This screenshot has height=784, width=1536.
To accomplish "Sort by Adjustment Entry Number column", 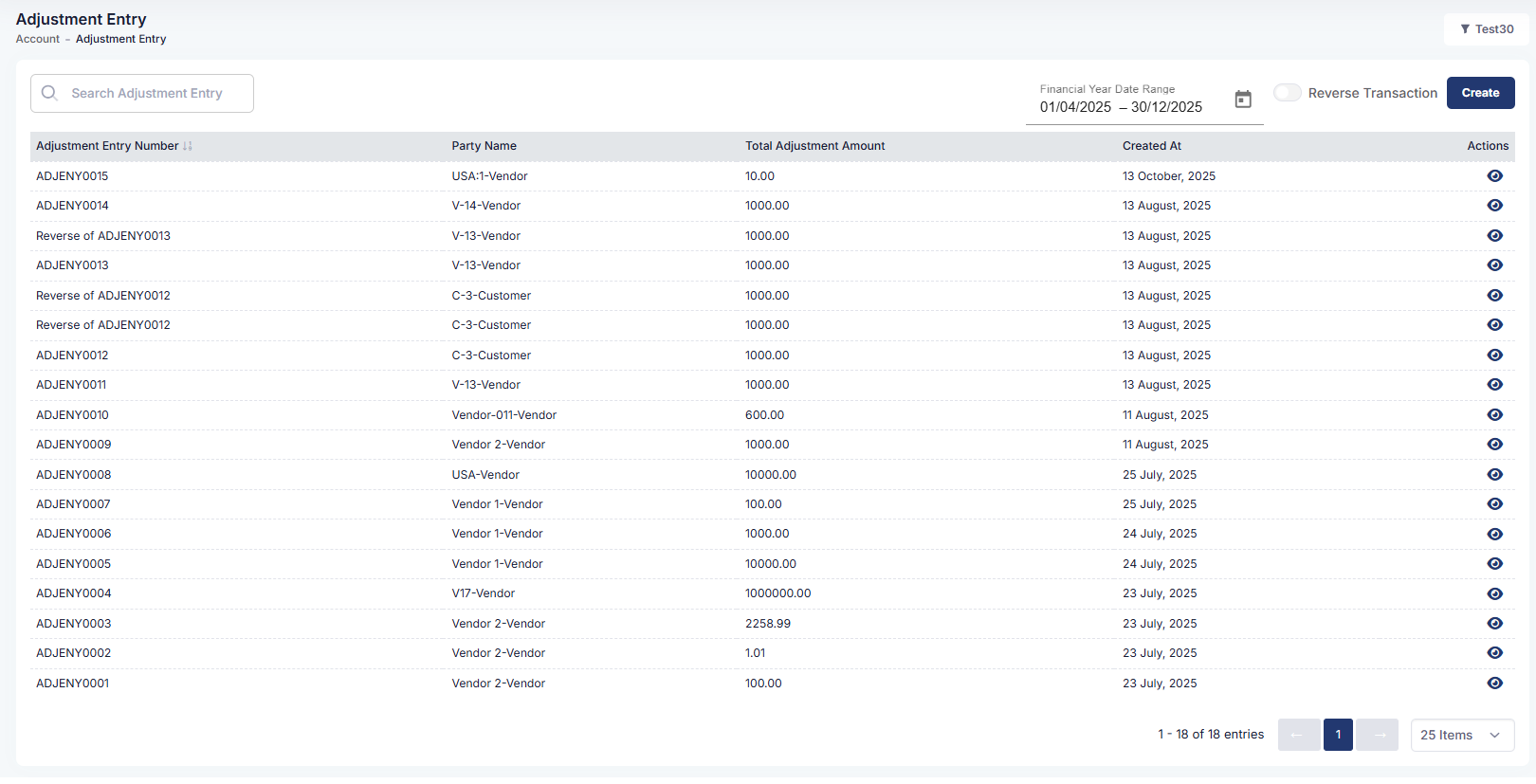I will (x=188, y=146).
